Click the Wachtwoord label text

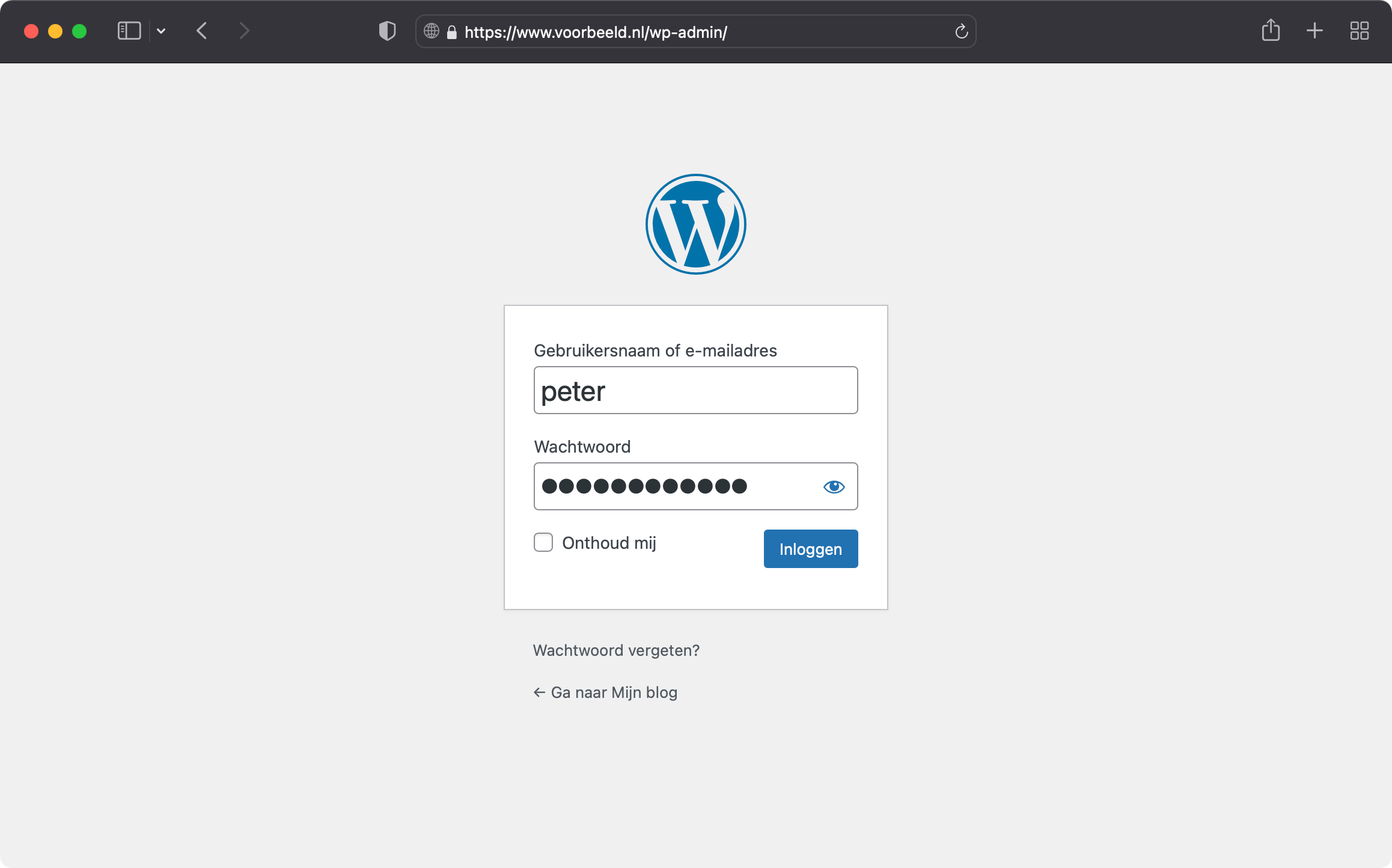tap(582, 447)
